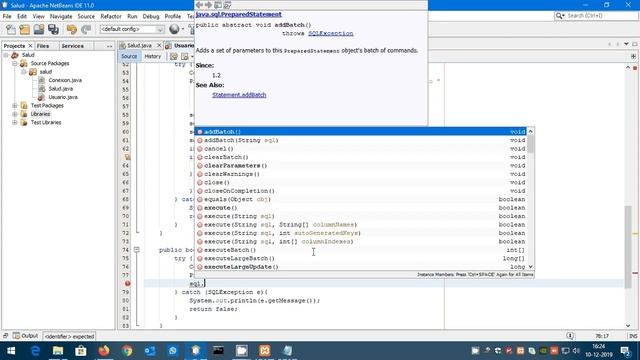This screenshot has height=360, width=640.
Task: Collapse the code fold at line 74
Action: 137,249
